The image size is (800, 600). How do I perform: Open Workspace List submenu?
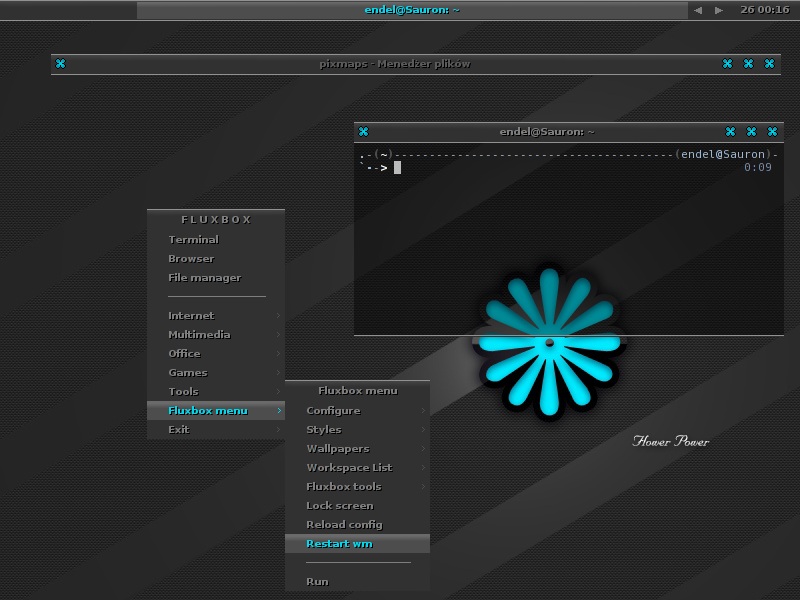tap(357, 467)
